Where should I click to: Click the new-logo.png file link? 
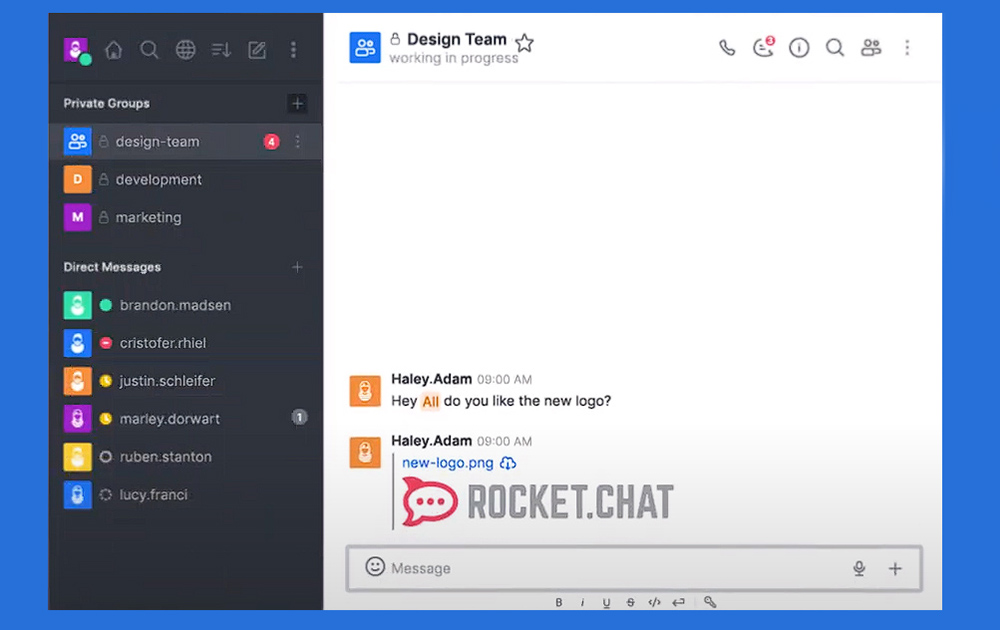click(448, 463)
